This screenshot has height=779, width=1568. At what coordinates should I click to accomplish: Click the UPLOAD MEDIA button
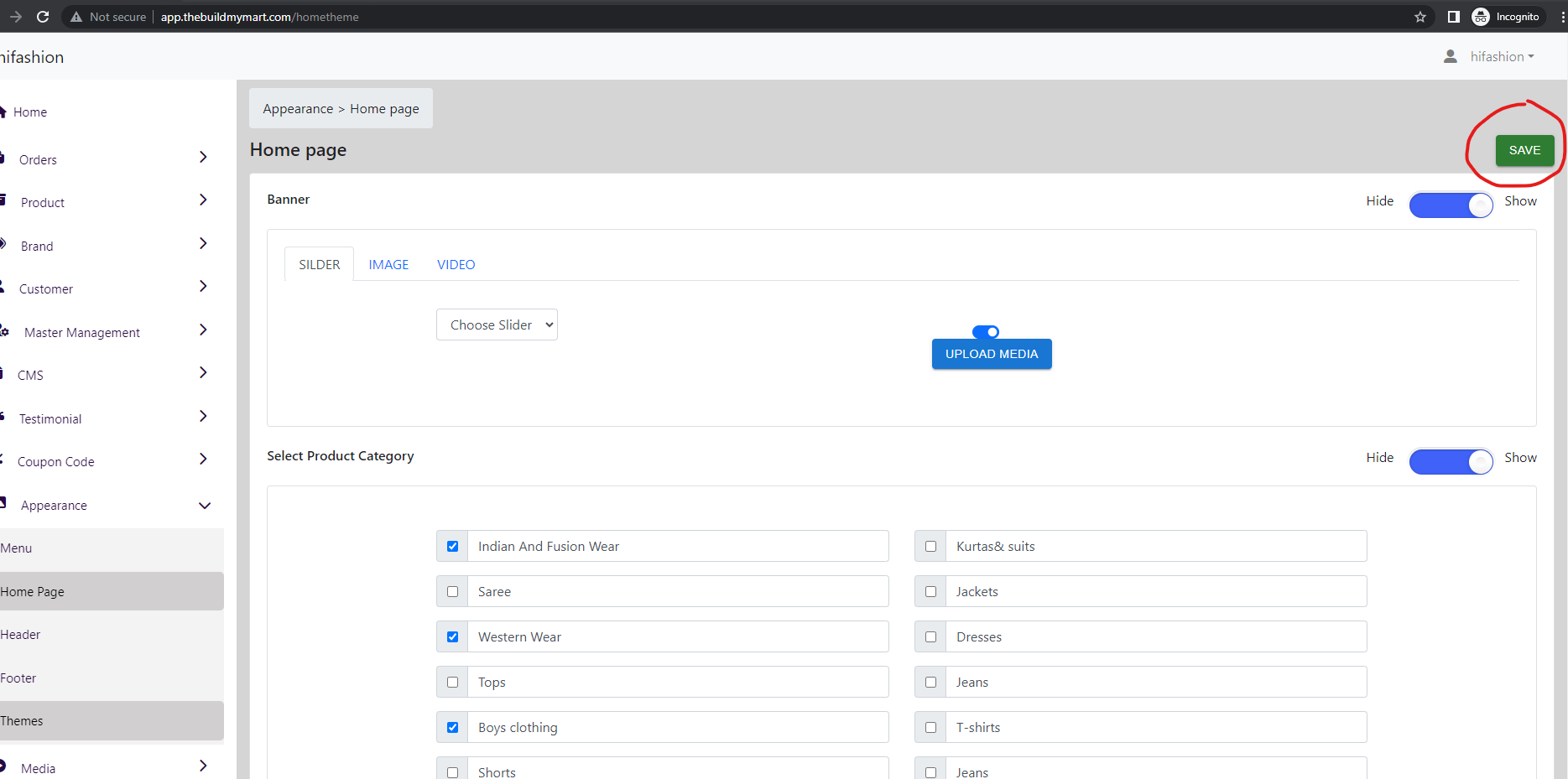[992, 354]
